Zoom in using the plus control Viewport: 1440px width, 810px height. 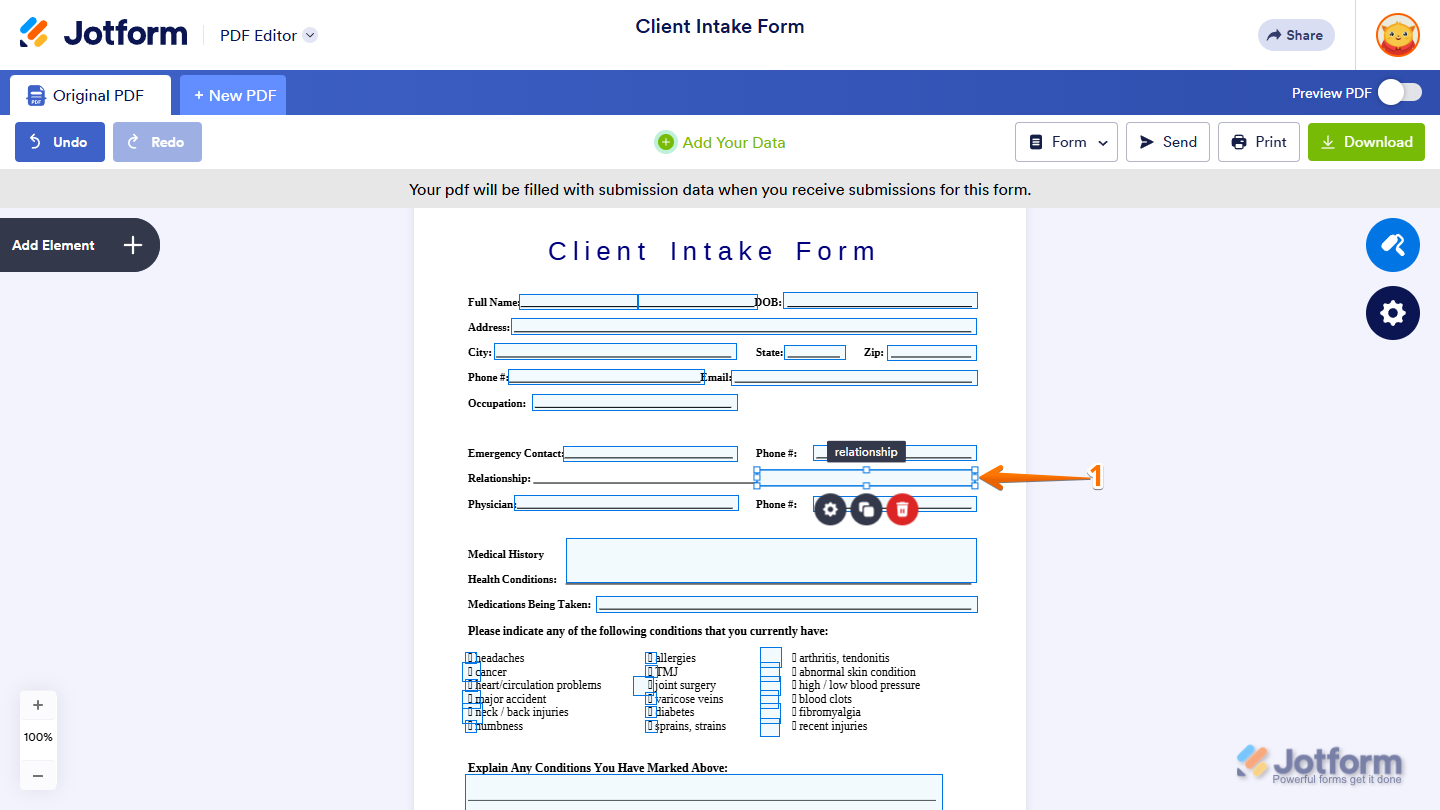point(38,704)
